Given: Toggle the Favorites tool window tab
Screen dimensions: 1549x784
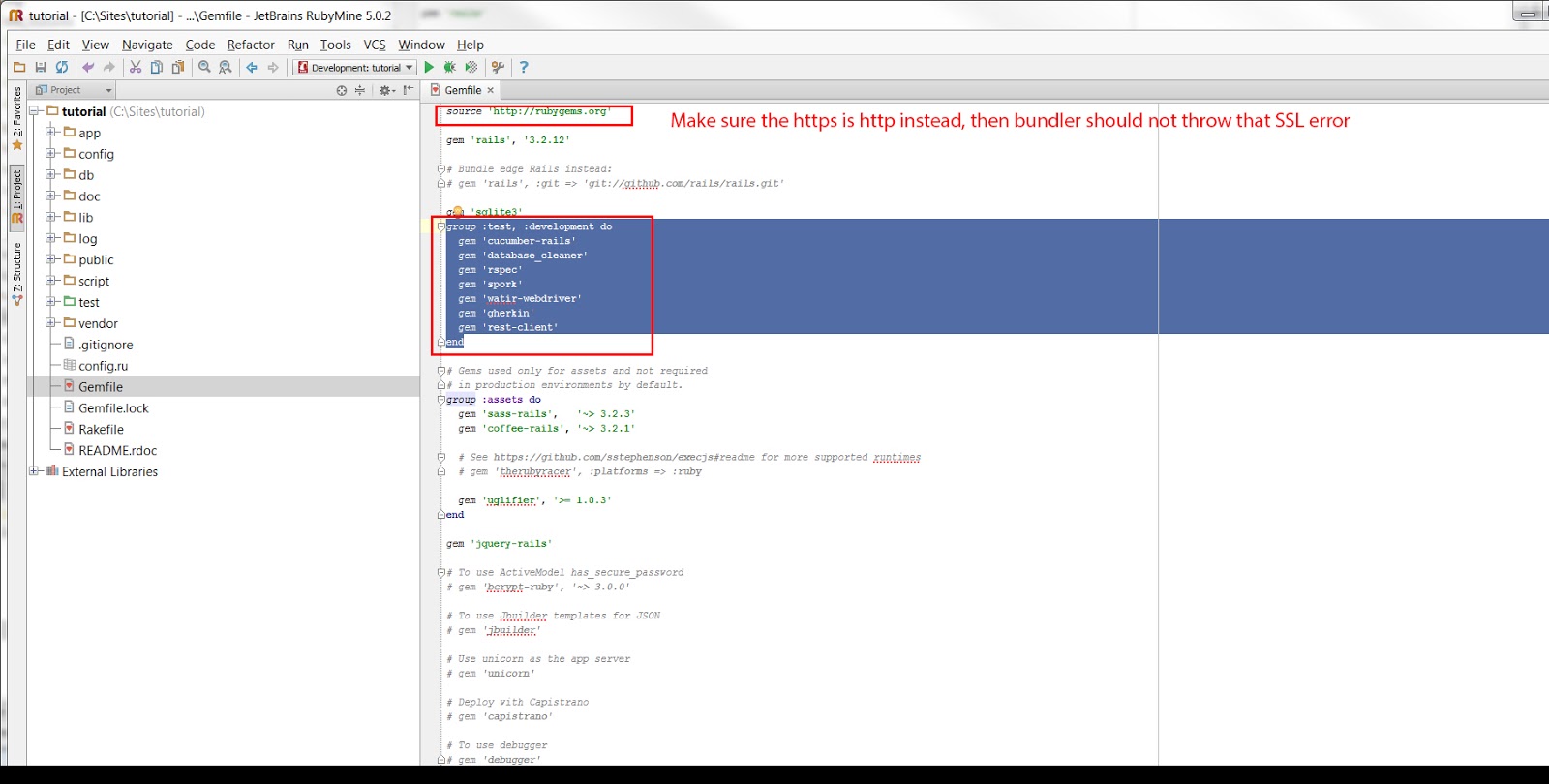Looking at the screenshot, I should click(x=16, y=119).
